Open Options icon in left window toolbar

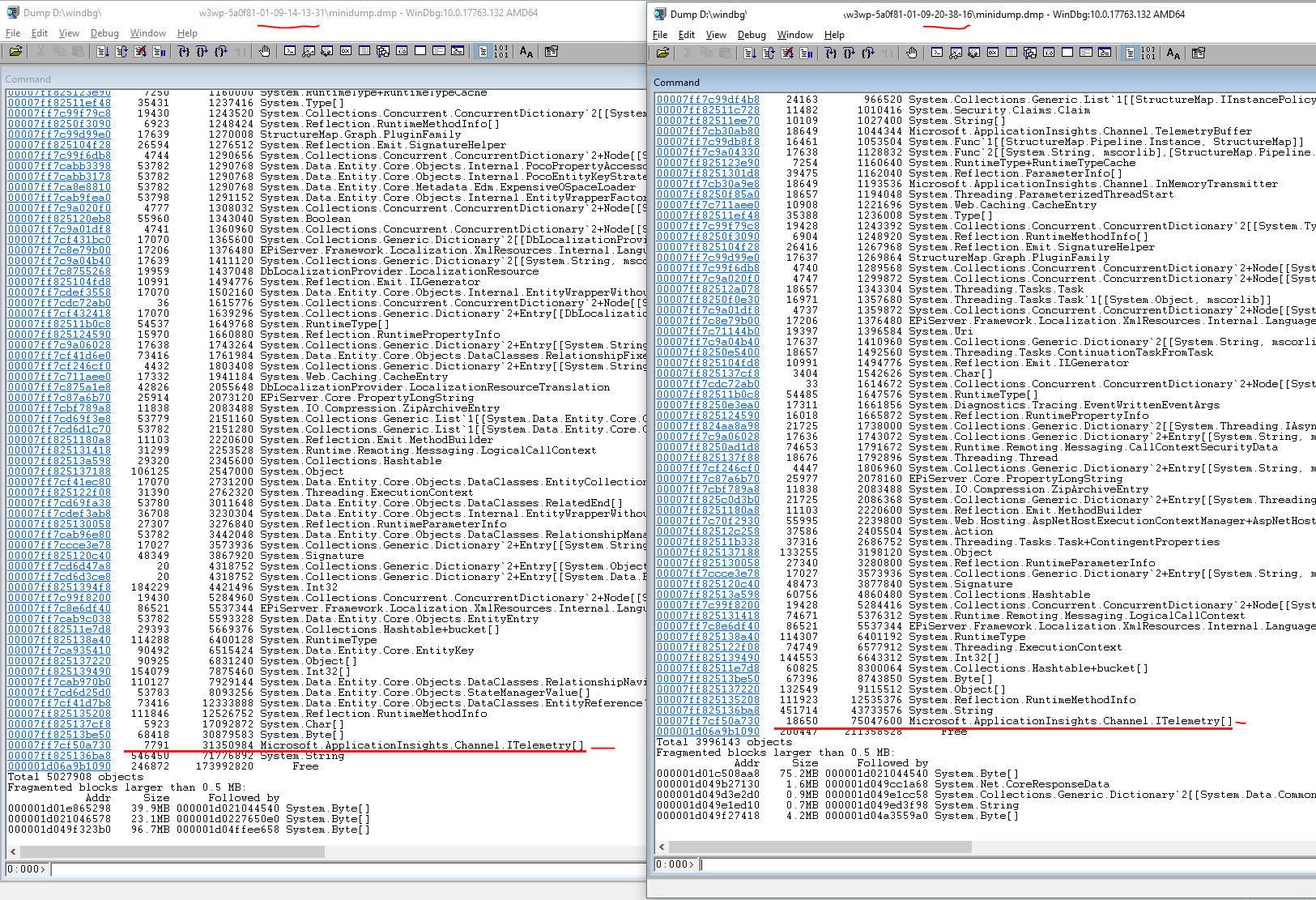[551, 51]
